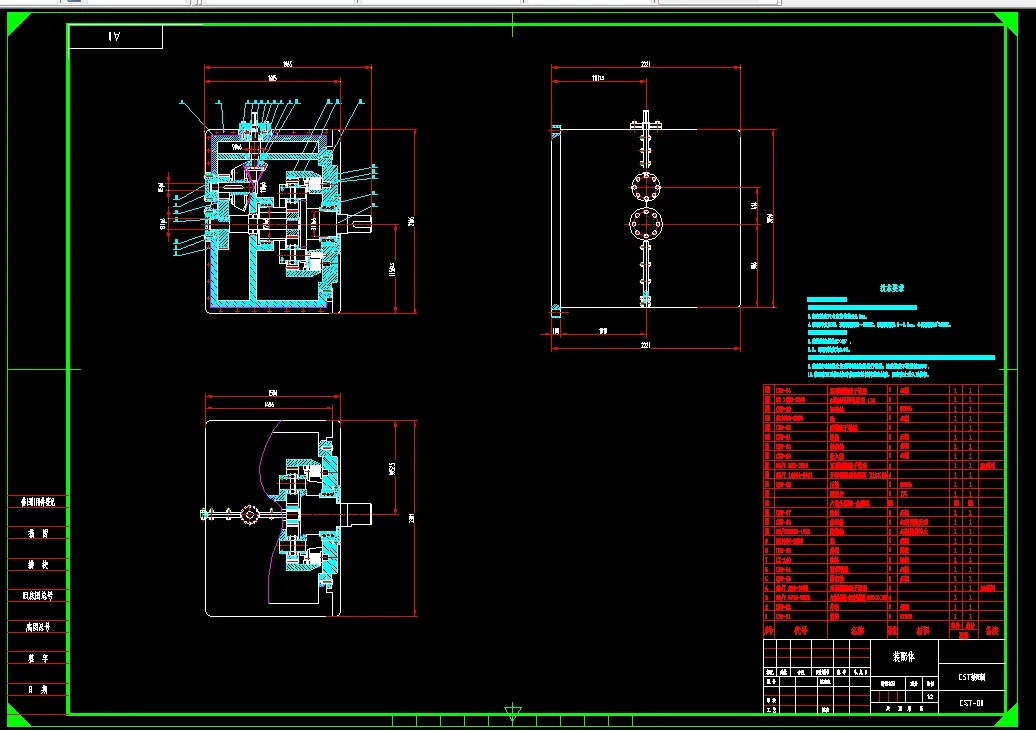The width and height of the screenshot is (1036, 730).
Task: Click the output shaft end in the front section view
Action: tap(357, 224)
